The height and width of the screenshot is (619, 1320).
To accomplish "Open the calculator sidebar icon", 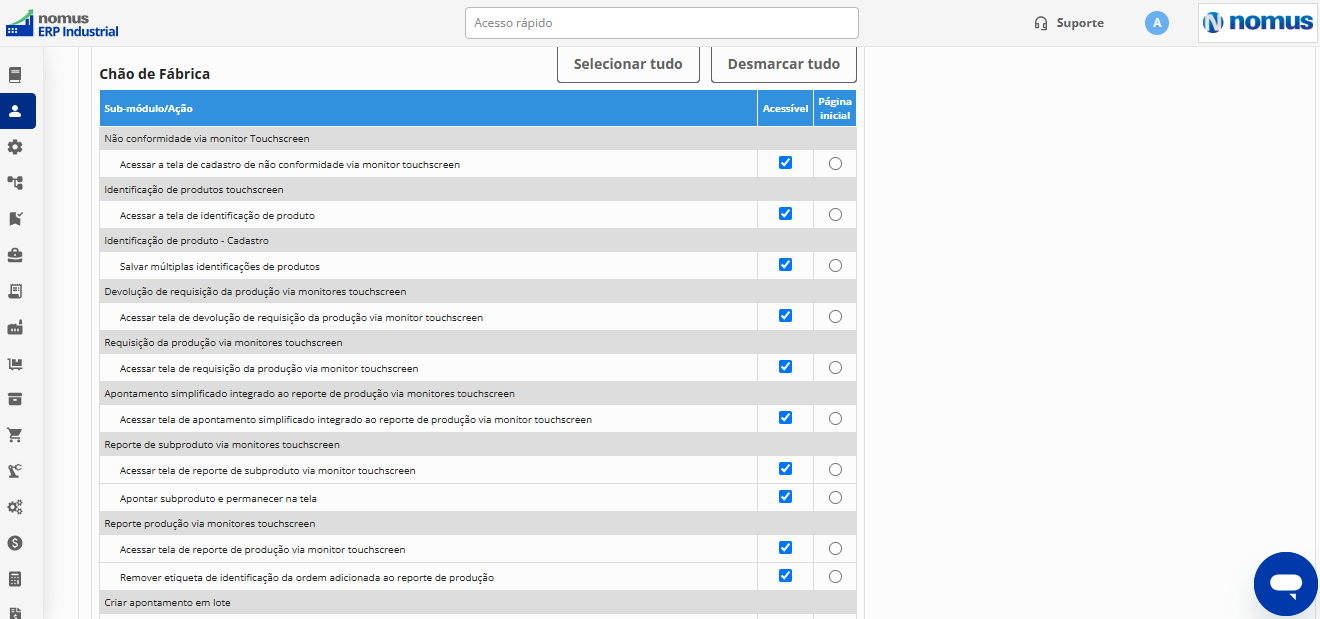I will 15,579.
